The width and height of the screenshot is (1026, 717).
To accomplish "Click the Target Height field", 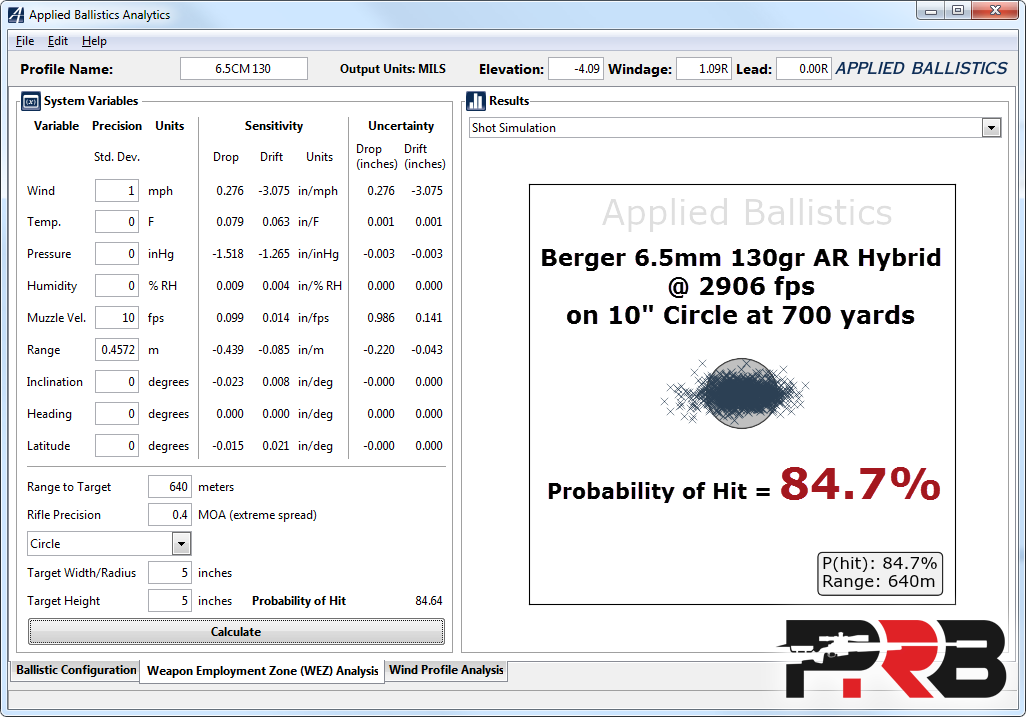I will (x=169, y=601).
